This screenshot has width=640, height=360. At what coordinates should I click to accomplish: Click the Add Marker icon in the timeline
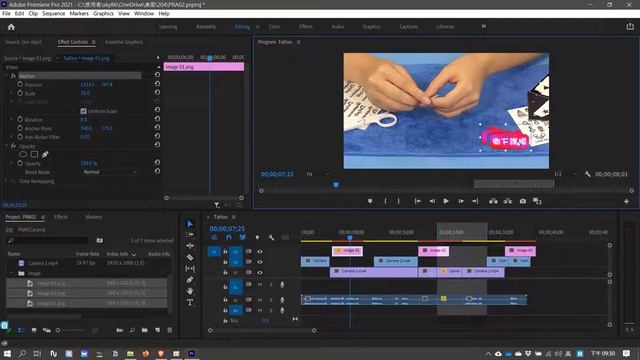pos(257,238)
